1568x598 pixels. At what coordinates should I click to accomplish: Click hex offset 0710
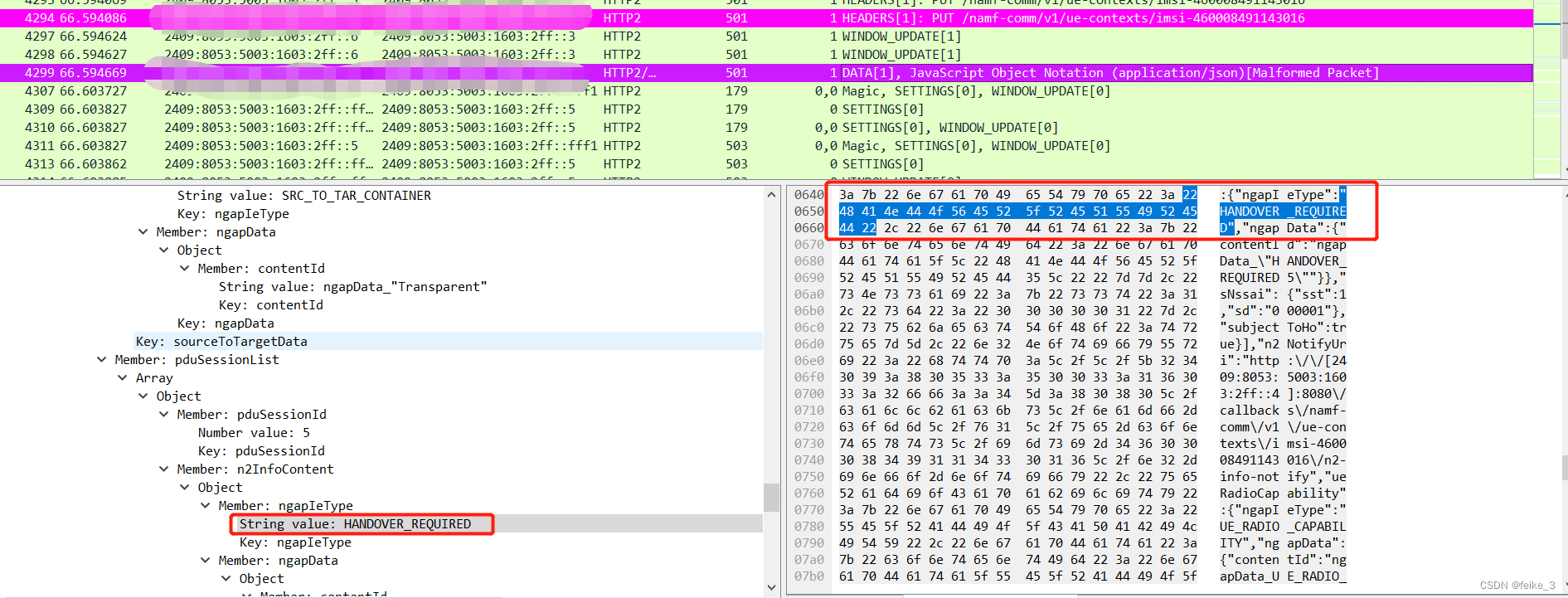[808, 411]
